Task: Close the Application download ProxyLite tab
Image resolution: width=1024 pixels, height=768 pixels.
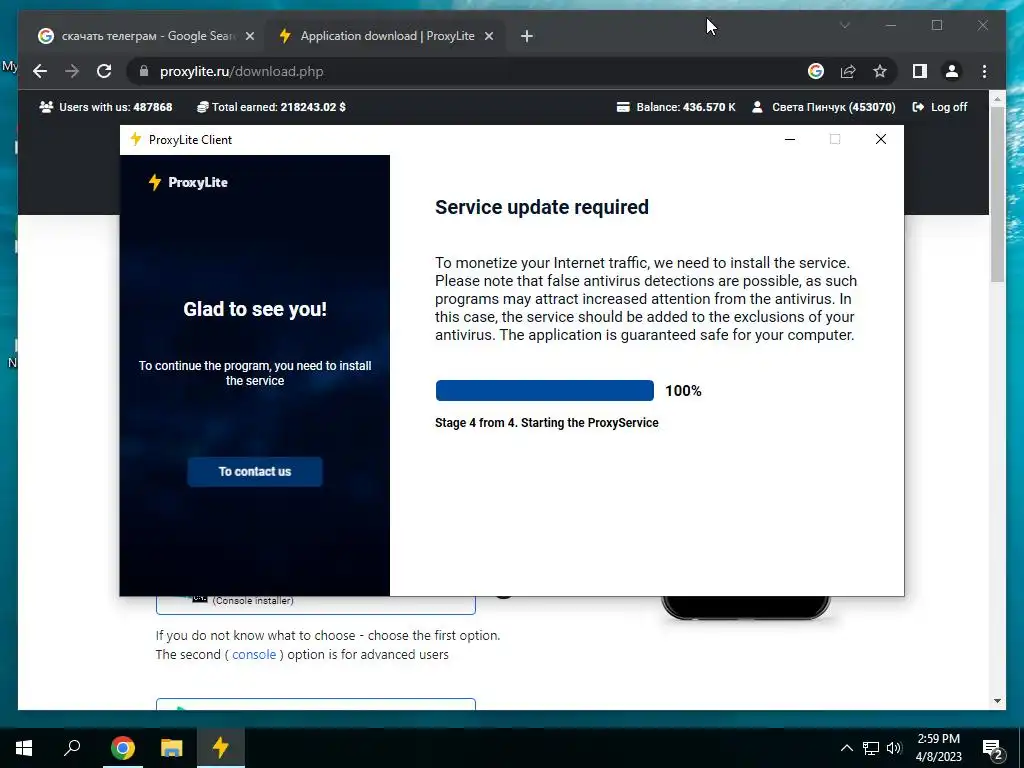Action: (x=488, y=37)
